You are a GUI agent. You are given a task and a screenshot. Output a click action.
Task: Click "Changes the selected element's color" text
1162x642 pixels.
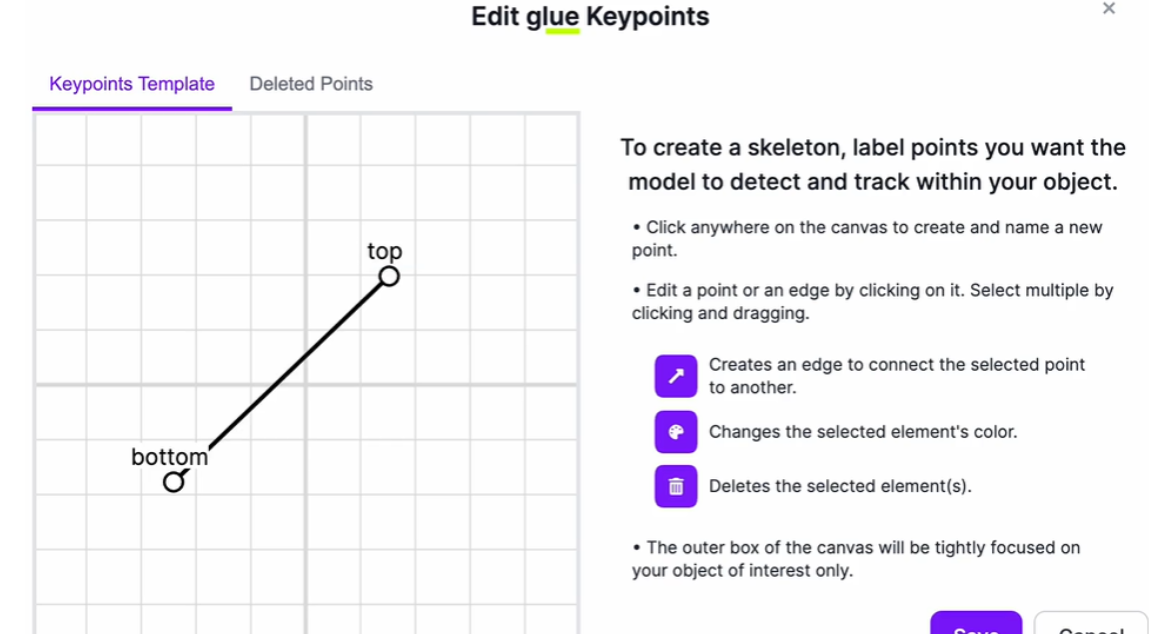(862, 432)
